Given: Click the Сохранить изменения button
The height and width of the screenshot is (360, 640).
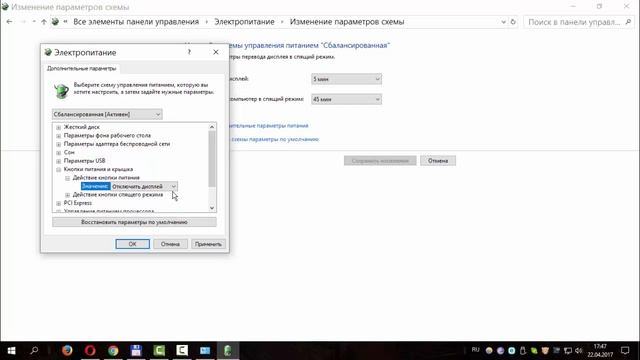Looking at the screenshot, I should click(380, 161).
